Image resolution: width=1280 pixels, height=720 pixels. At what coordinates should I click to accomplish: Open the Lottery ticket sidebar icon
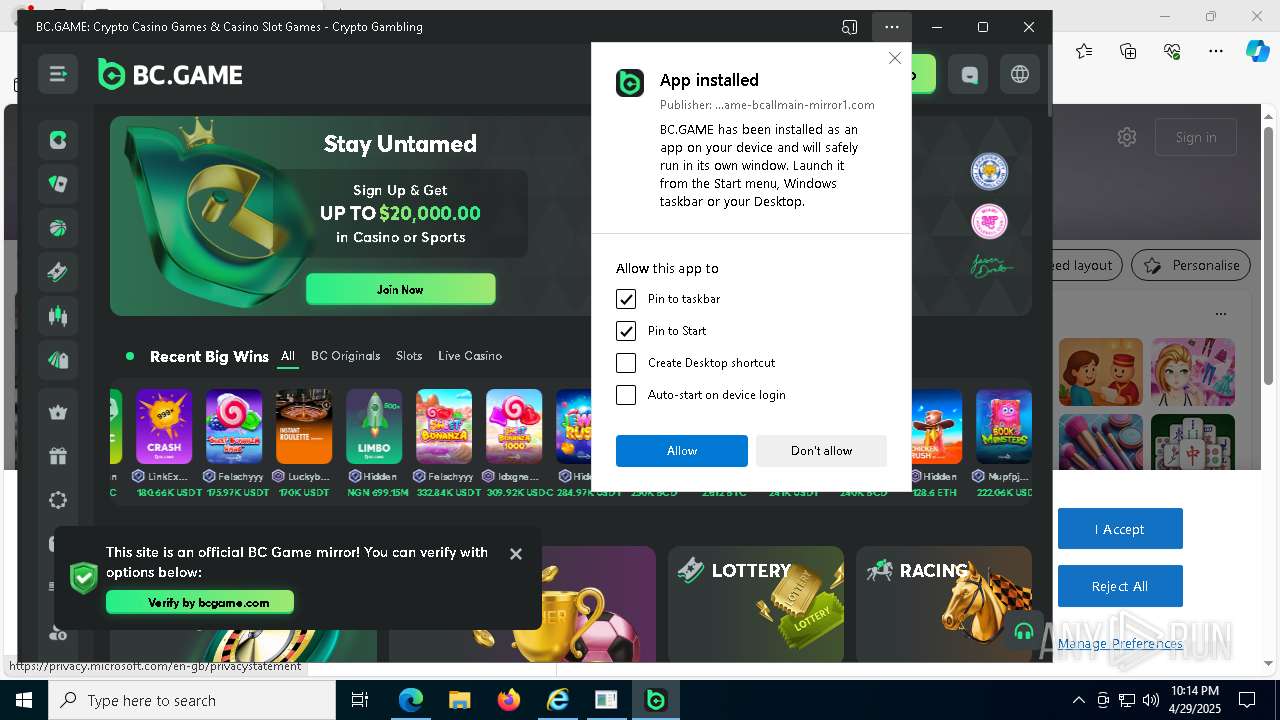click(x=58, y=272)
